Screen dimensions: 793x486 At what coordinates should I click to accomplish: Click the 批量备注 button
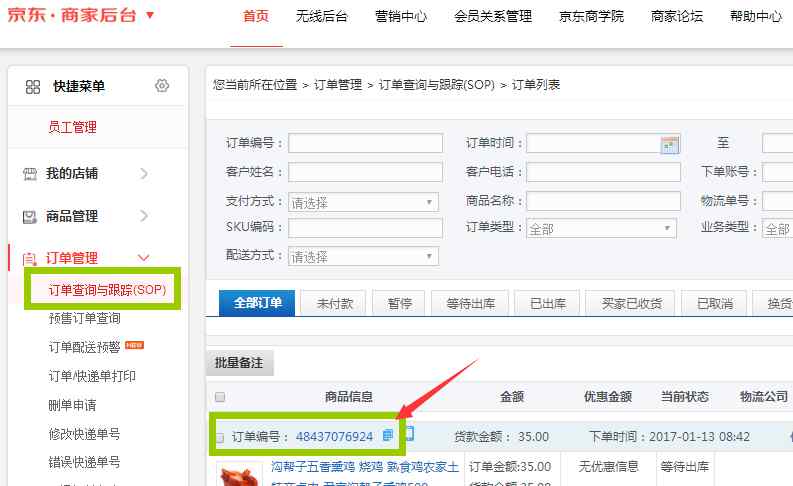(x=240, y=364)
